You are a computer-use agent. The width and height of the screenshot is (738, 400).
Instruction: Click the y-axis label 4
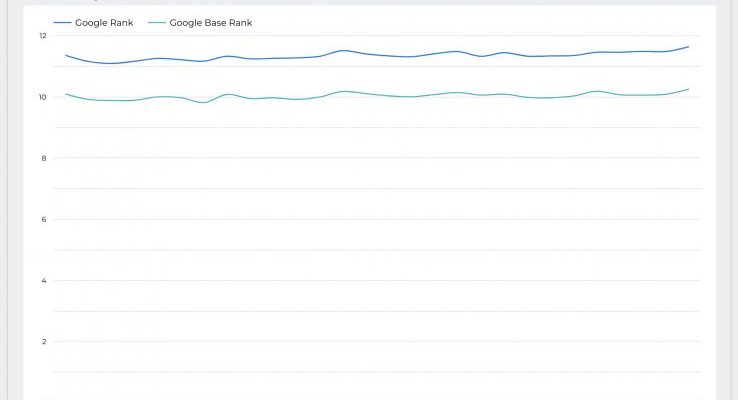(x=43, y=280)
